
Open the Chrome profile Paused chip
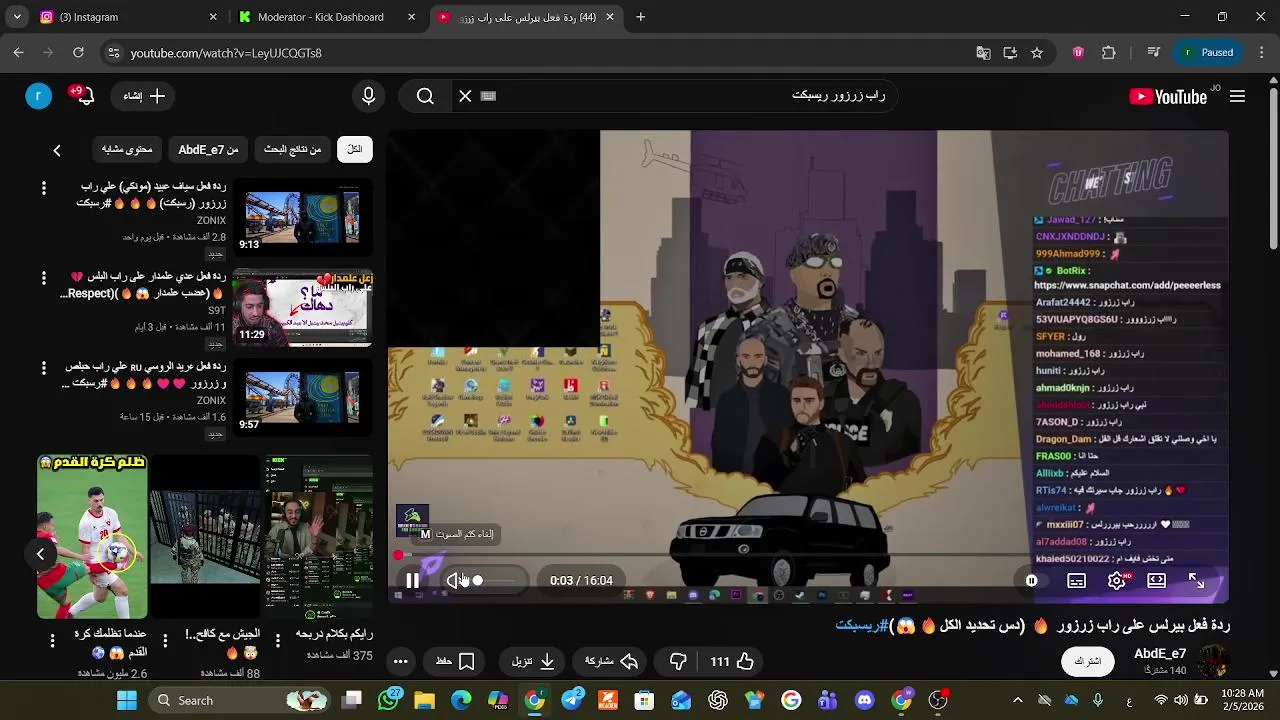pos(1208,53)
